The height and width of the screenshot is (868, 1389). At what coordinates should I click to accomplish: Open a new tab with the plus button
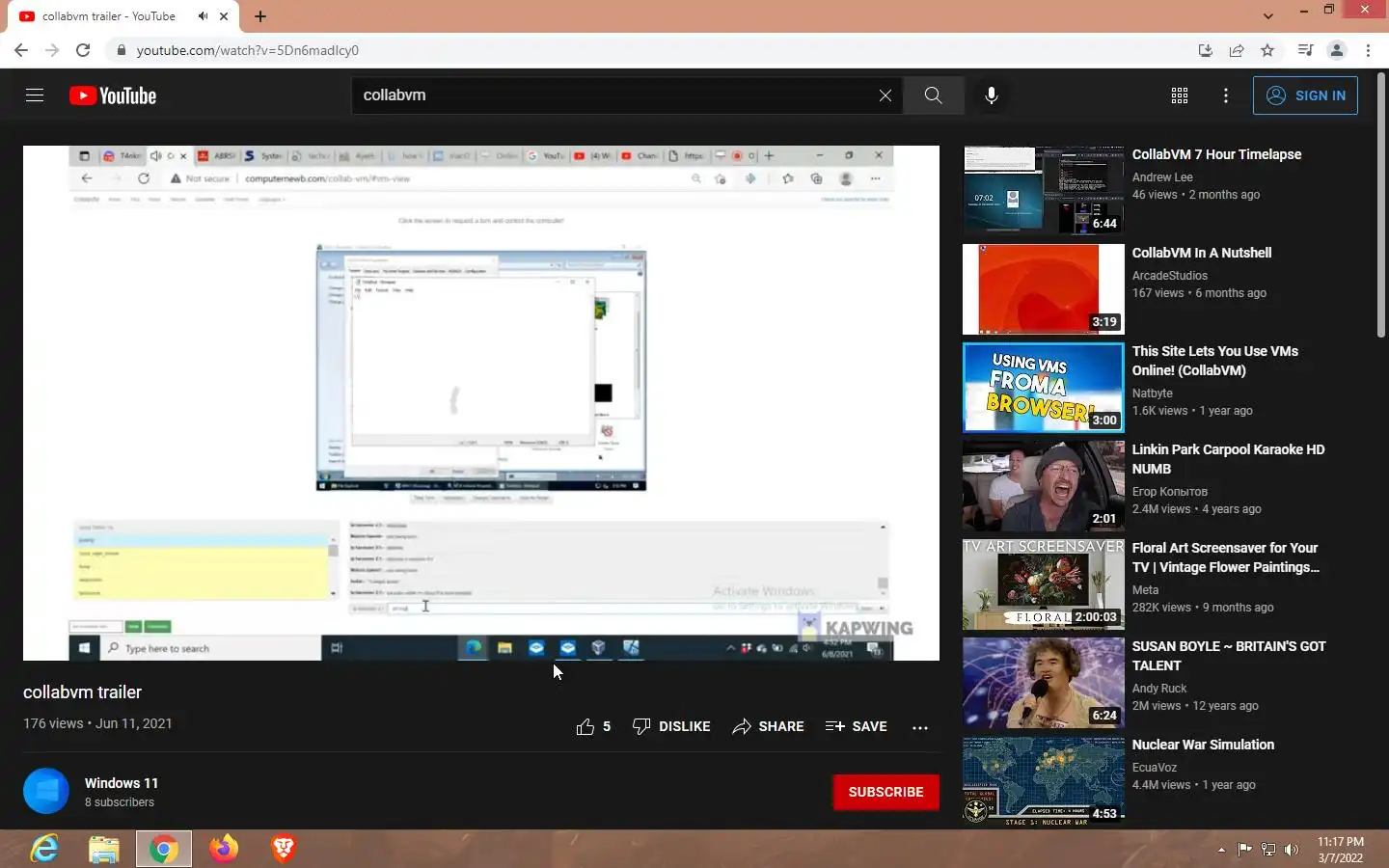[x=260, y=16]
